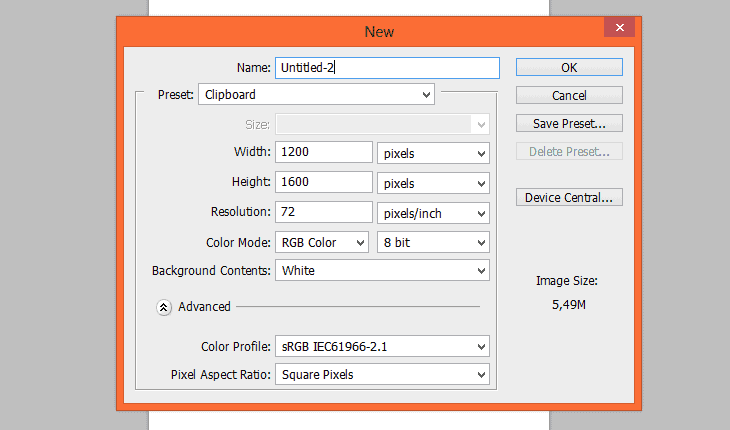Viewport: 730px width, 430px height.
Task: Click the Height value field
Action: pos(324,182)
